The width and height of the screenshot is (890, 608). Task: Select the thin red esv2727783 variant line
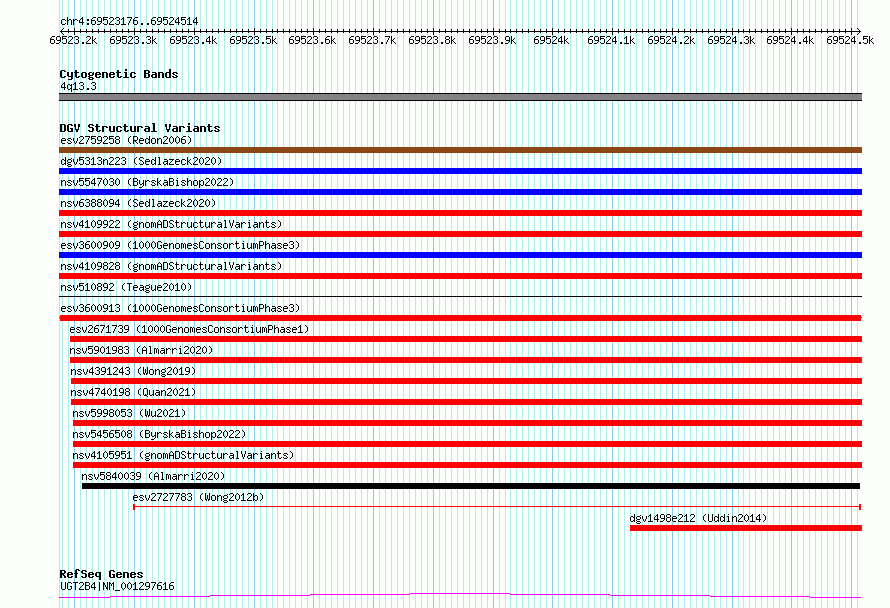pyautogui.click(x=497, y=506)
